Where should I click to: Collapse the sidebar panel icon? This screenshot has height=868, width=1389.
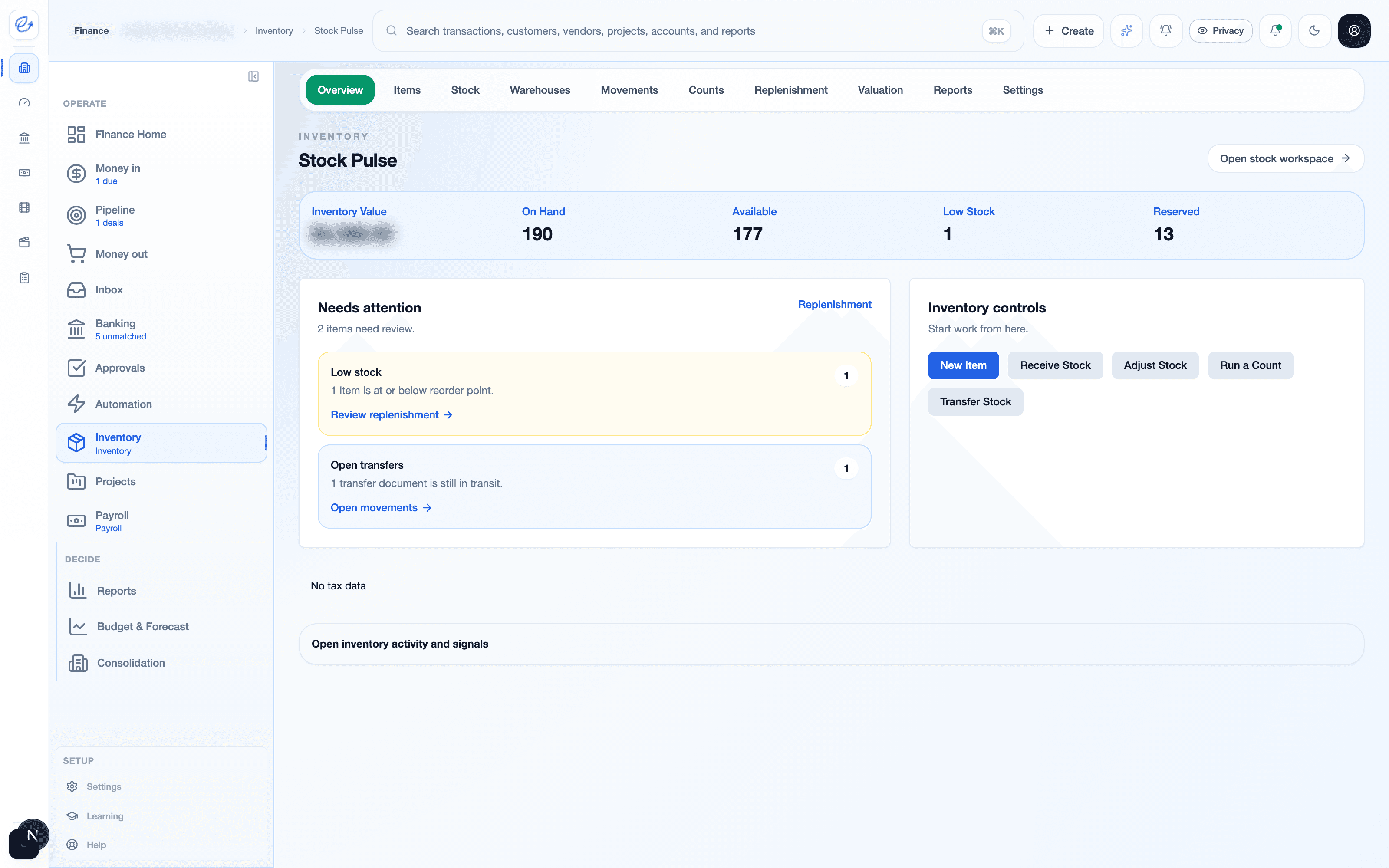pyautogui.click(x=253, y=76)
